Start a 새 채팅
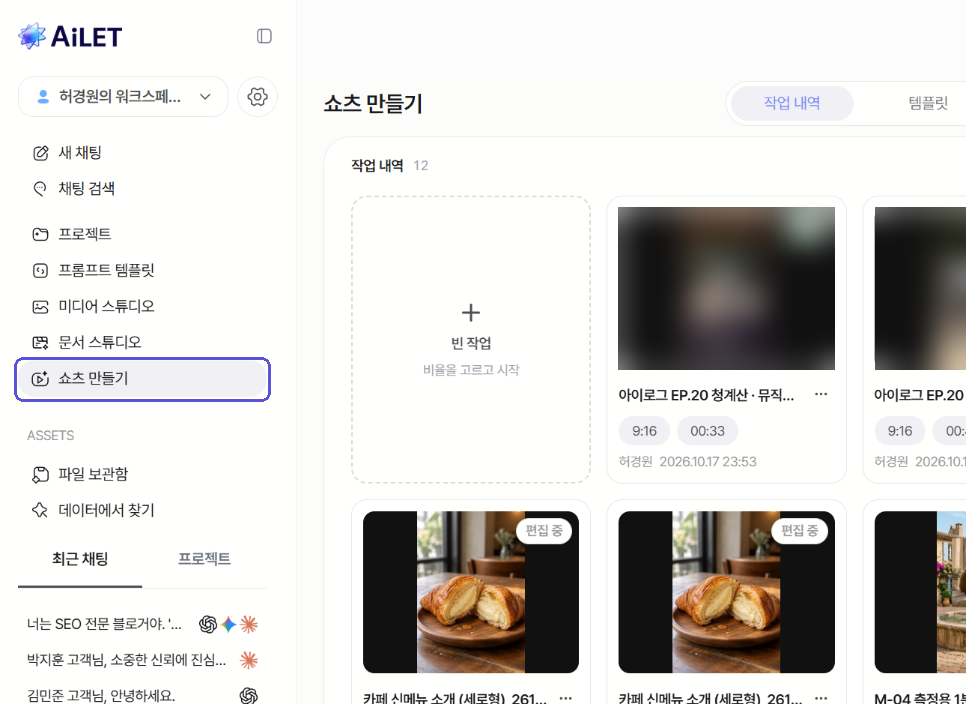 click(x=142, y=153)
